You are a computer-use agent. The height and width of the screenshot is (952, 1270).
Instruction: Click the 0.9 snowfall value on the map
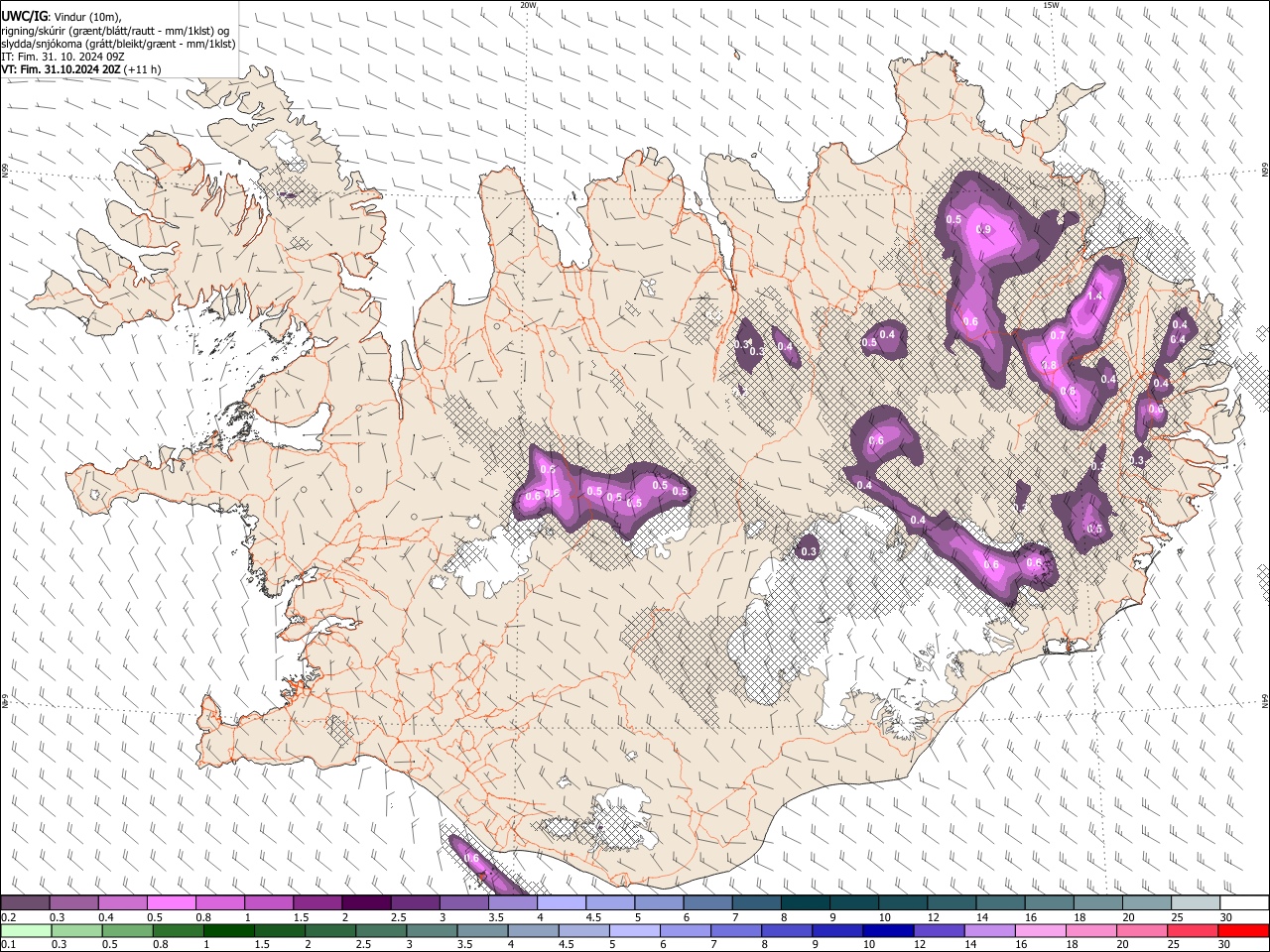(x=983, y=229)
